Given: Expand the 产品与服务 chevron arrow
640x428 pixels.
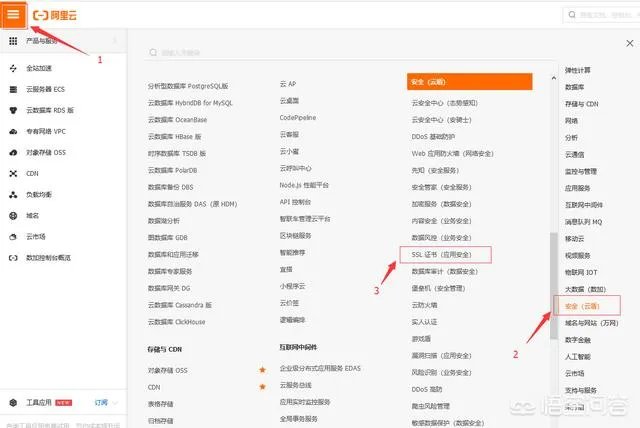Looking at the screenshot, I should [115, 41].
